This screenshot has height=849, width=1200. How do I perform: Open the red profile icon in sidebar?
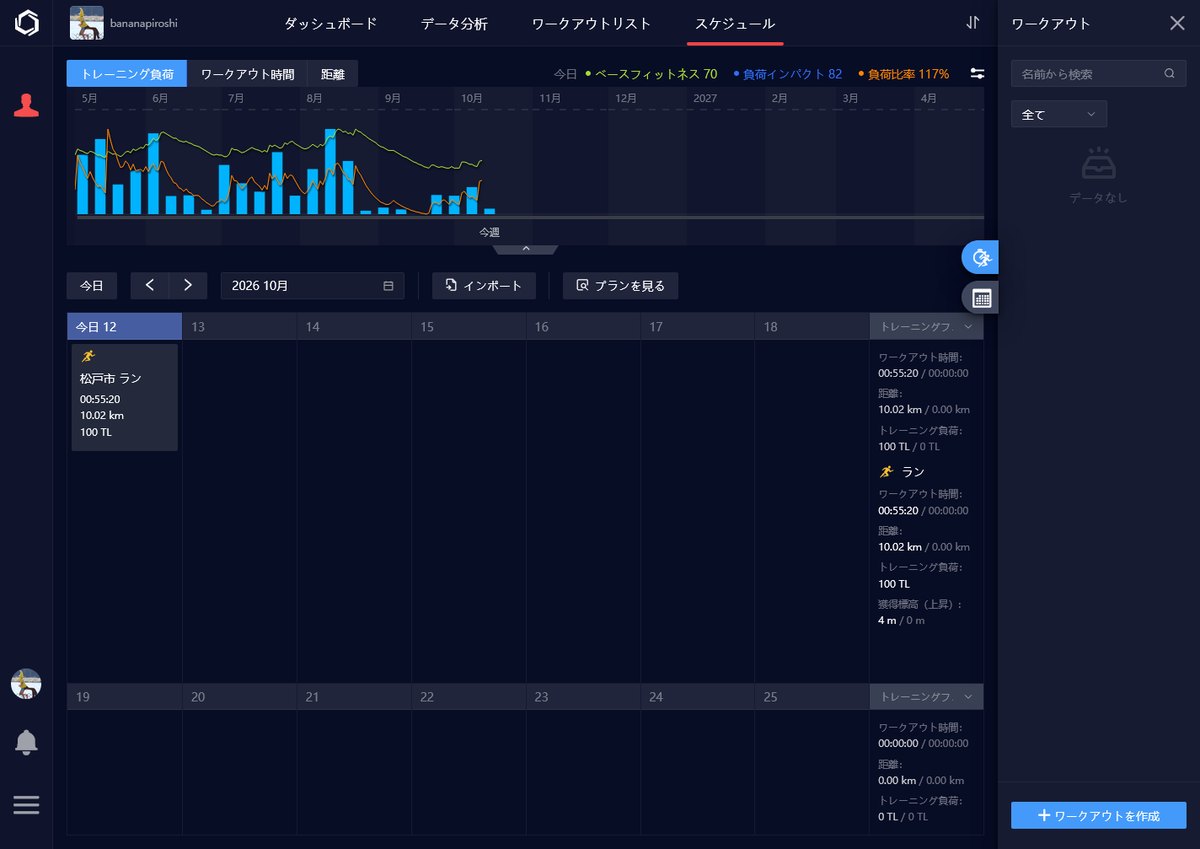point(27,106)
